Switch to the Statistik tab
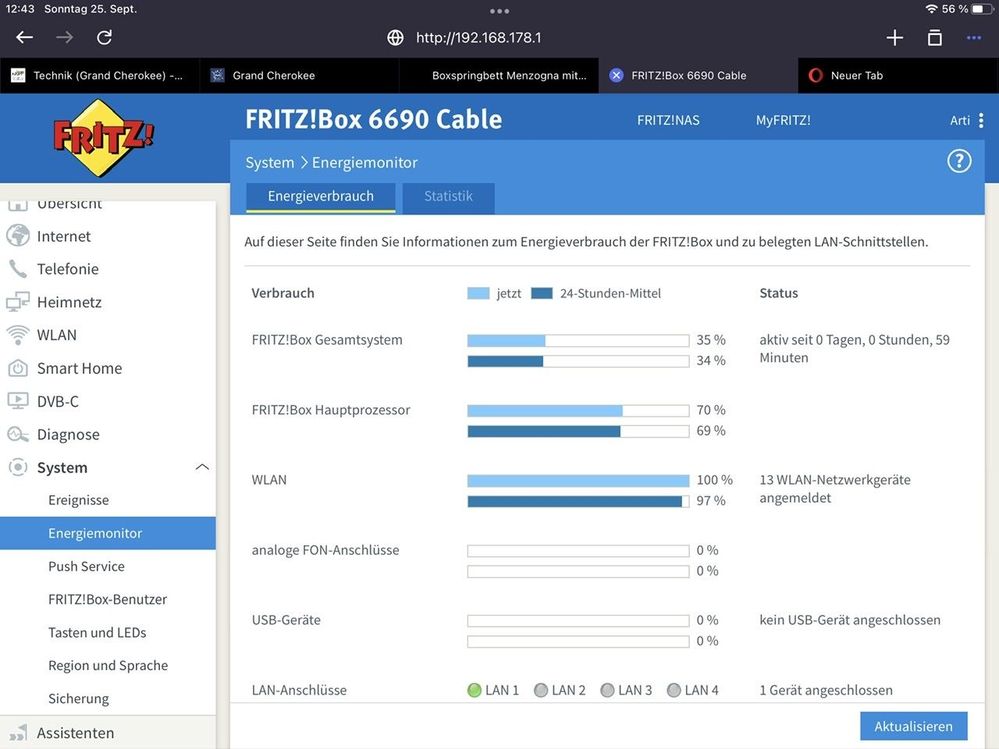 coord(448,197)
